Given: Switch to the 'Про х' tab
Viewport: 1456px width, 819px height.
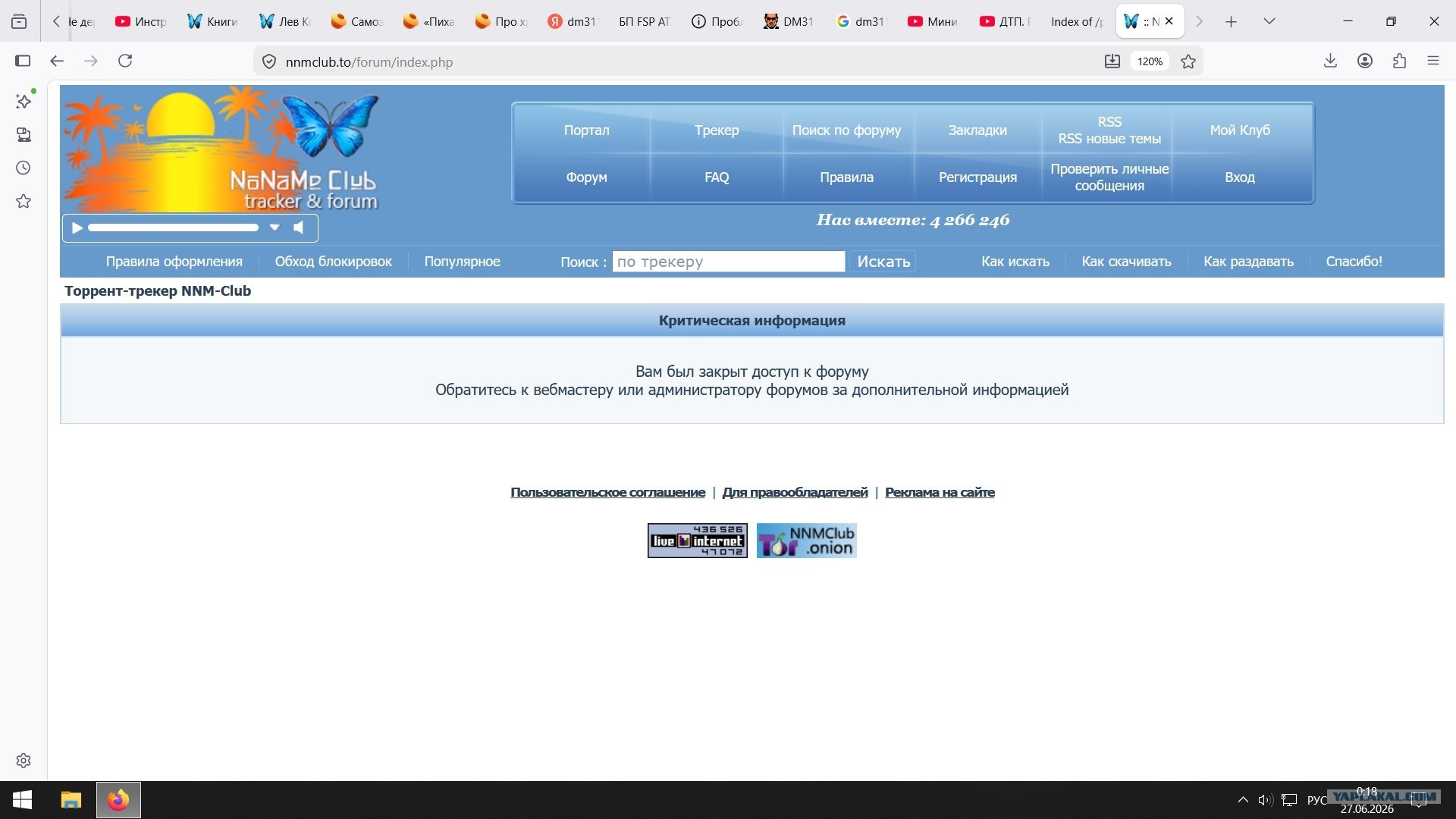Looking at the screenshot, I should (501, 21).
